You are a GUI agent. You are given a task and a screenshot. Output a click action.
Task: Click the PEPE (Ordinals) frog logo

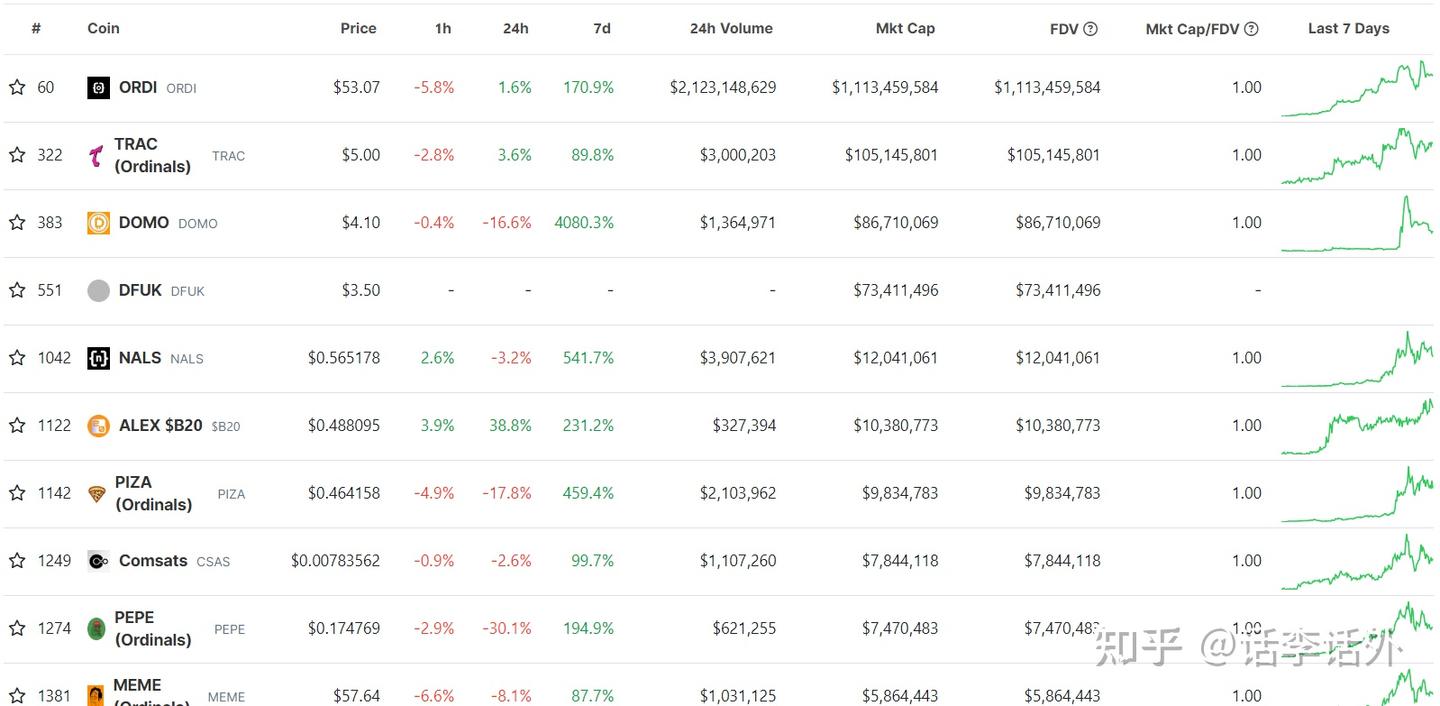point(97,628)
